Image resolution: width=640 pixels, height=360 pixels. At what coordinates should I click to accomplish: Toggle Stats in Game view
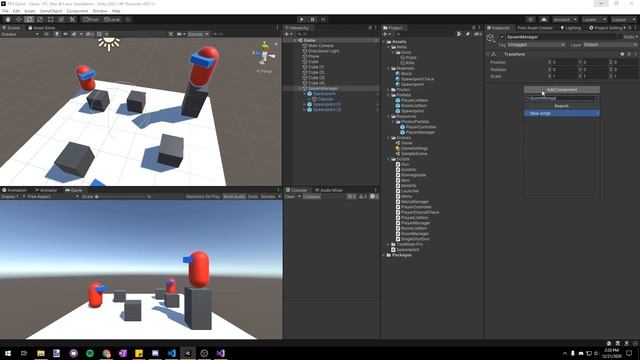[x=253, y=196]
